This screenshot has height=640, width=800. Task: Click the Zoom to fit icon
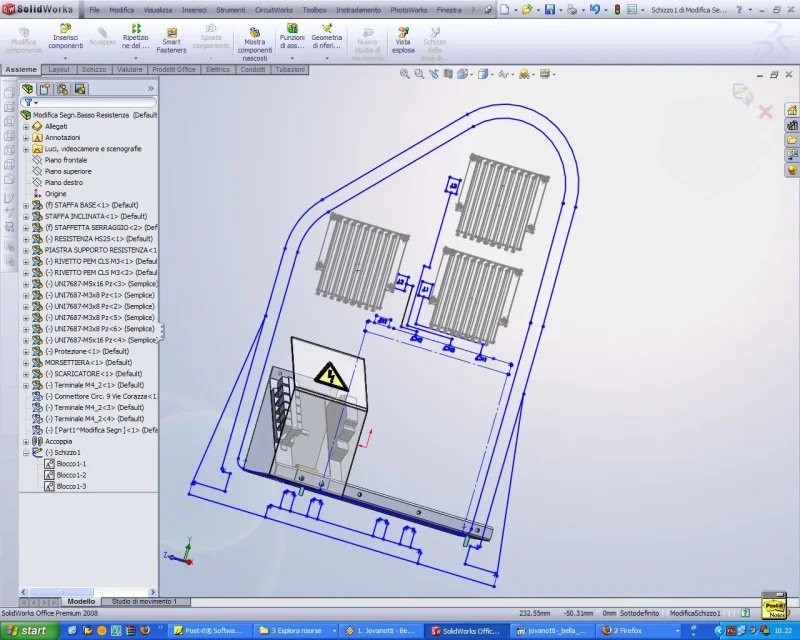[x=405, y=74]
